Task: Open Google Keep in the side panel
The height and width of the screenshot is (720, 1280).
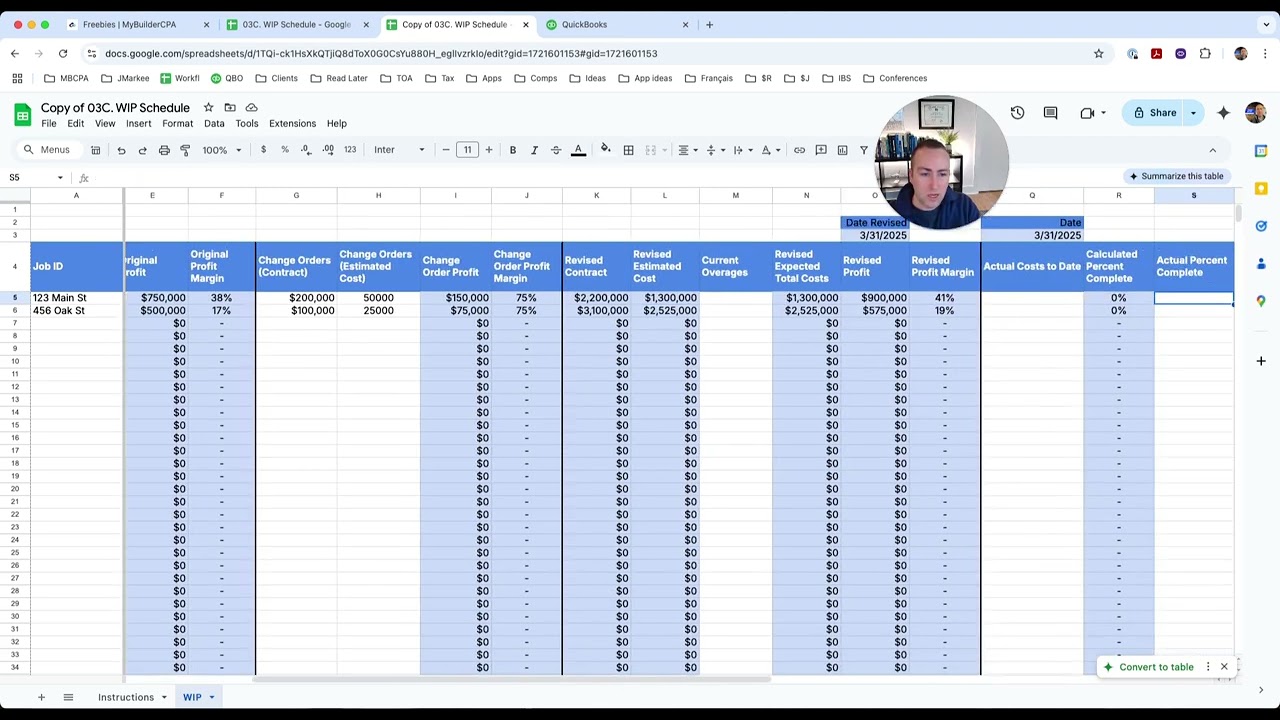Action: [1261, 188]
